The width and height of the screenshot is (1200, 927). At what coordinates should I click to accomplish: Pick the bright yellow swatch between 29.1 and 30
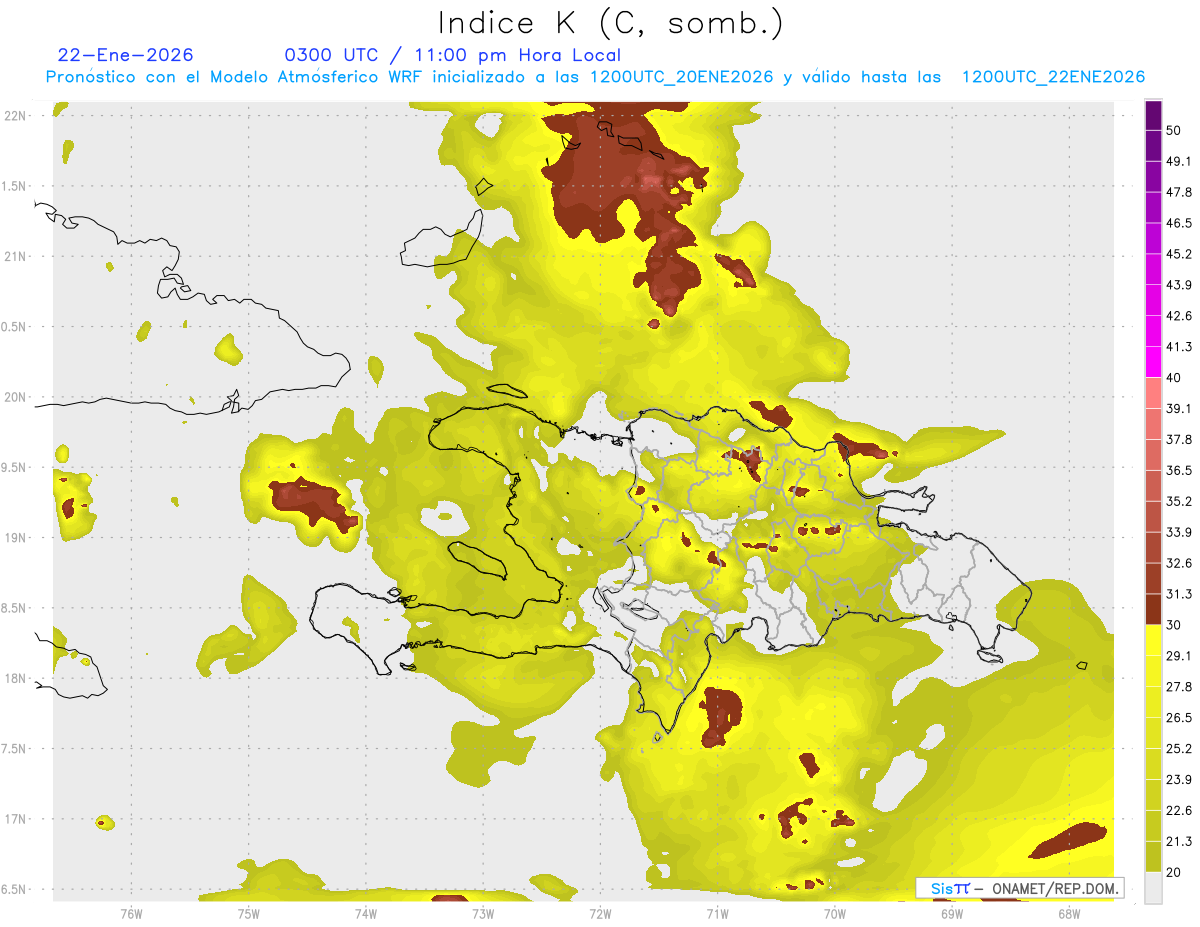[1153, 640]
